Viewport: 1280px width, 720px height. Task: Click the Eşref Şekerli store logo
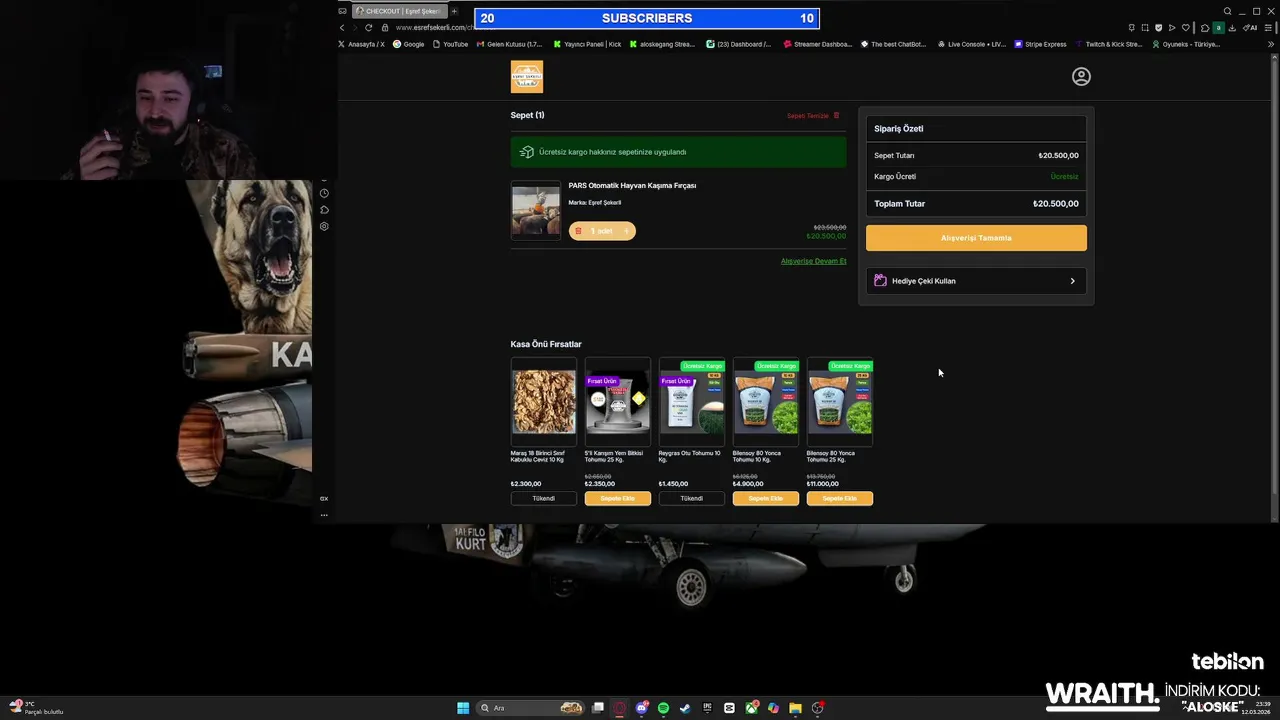coord(527,77)
